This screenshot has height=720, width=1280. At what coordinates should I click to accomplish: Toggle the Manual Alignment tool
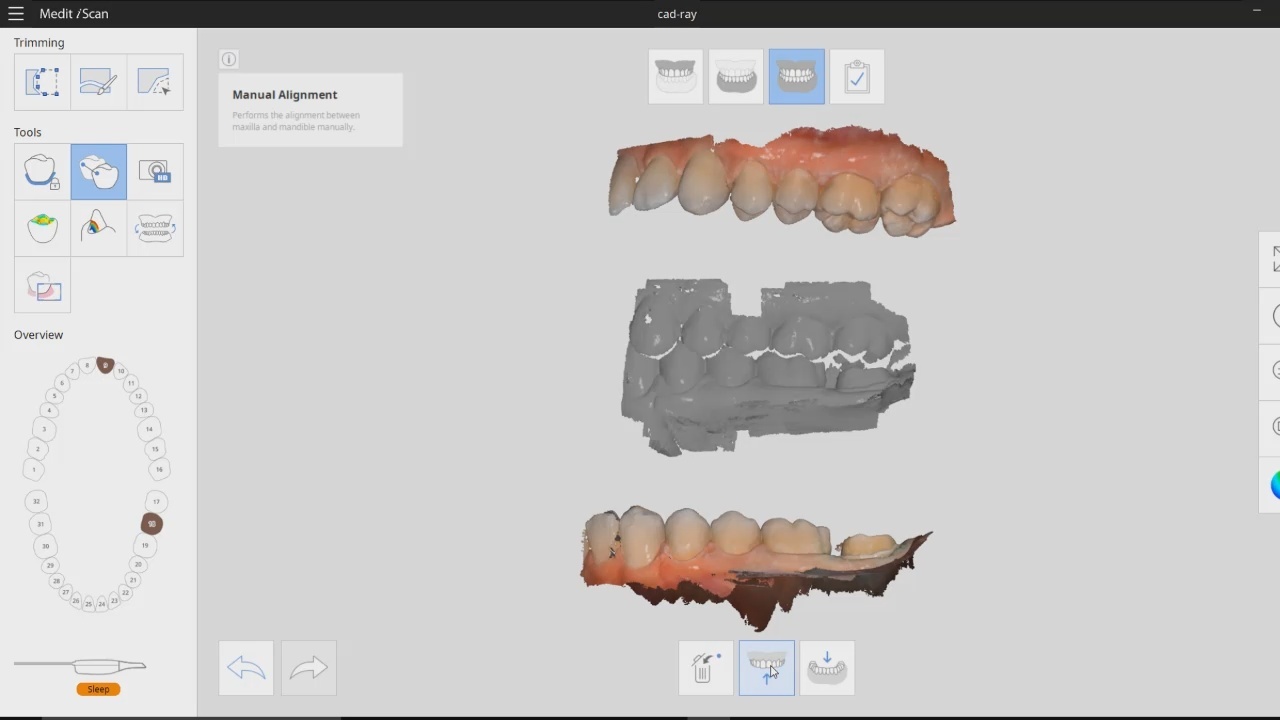tap(98, 172)
